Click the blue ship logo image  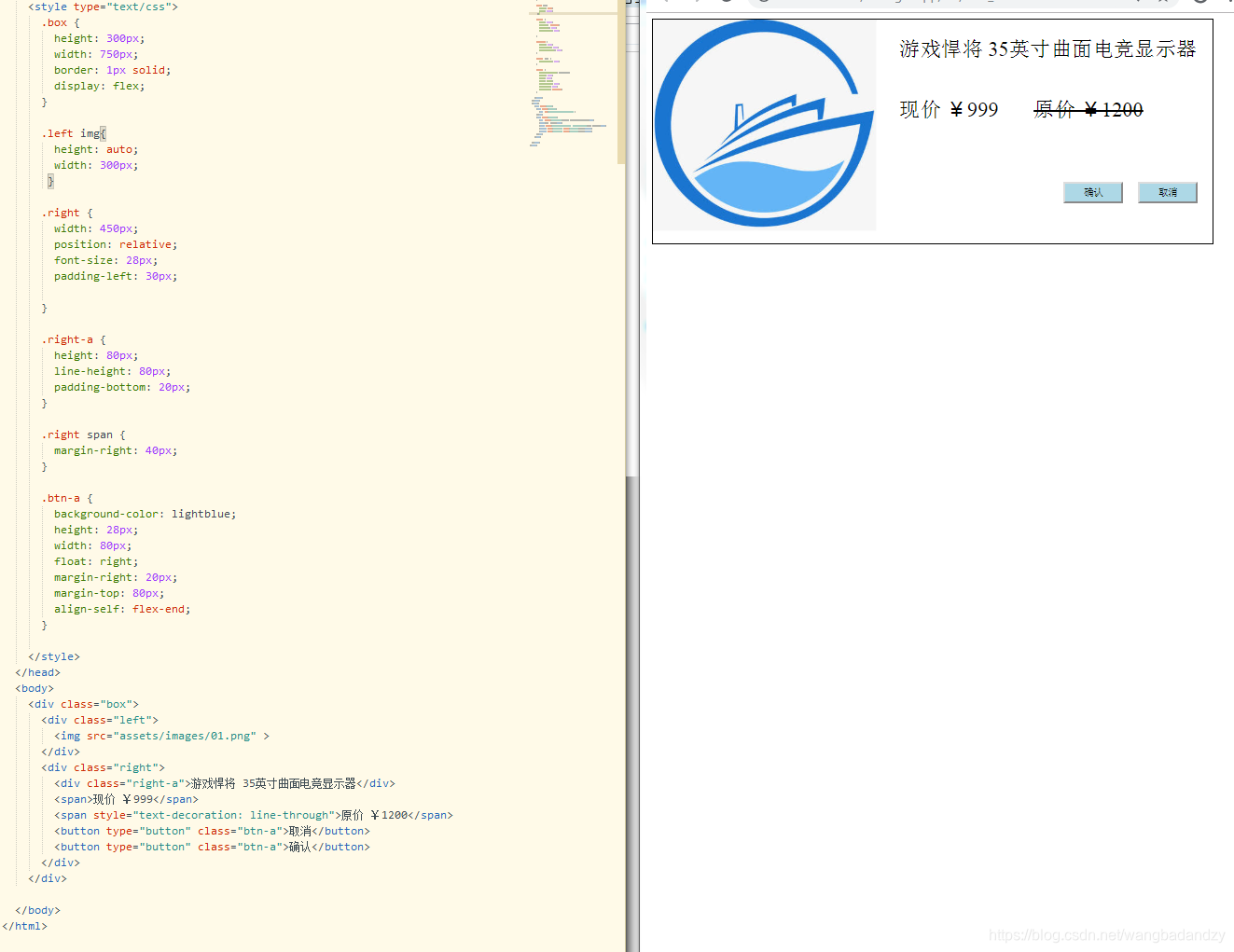765,125
